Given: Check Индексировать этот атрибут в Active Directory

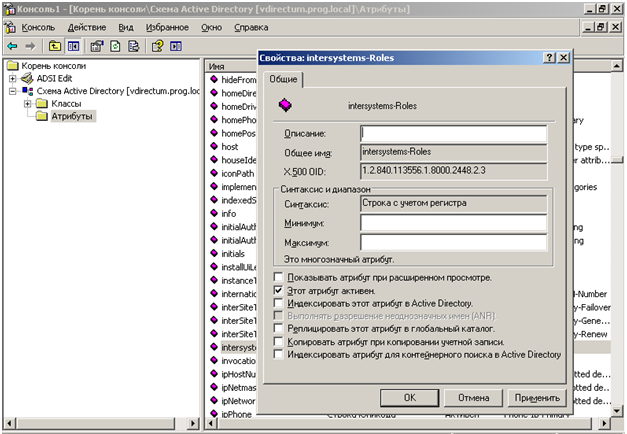Looking at the screenshot, I should coord(278,303).
